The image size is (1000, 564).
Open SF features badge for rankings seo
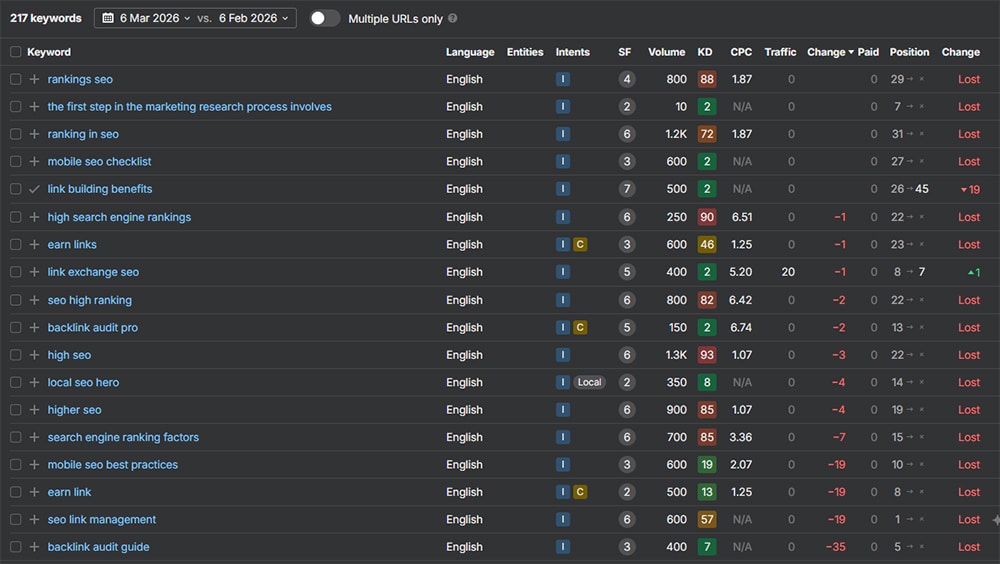(626, 79)
